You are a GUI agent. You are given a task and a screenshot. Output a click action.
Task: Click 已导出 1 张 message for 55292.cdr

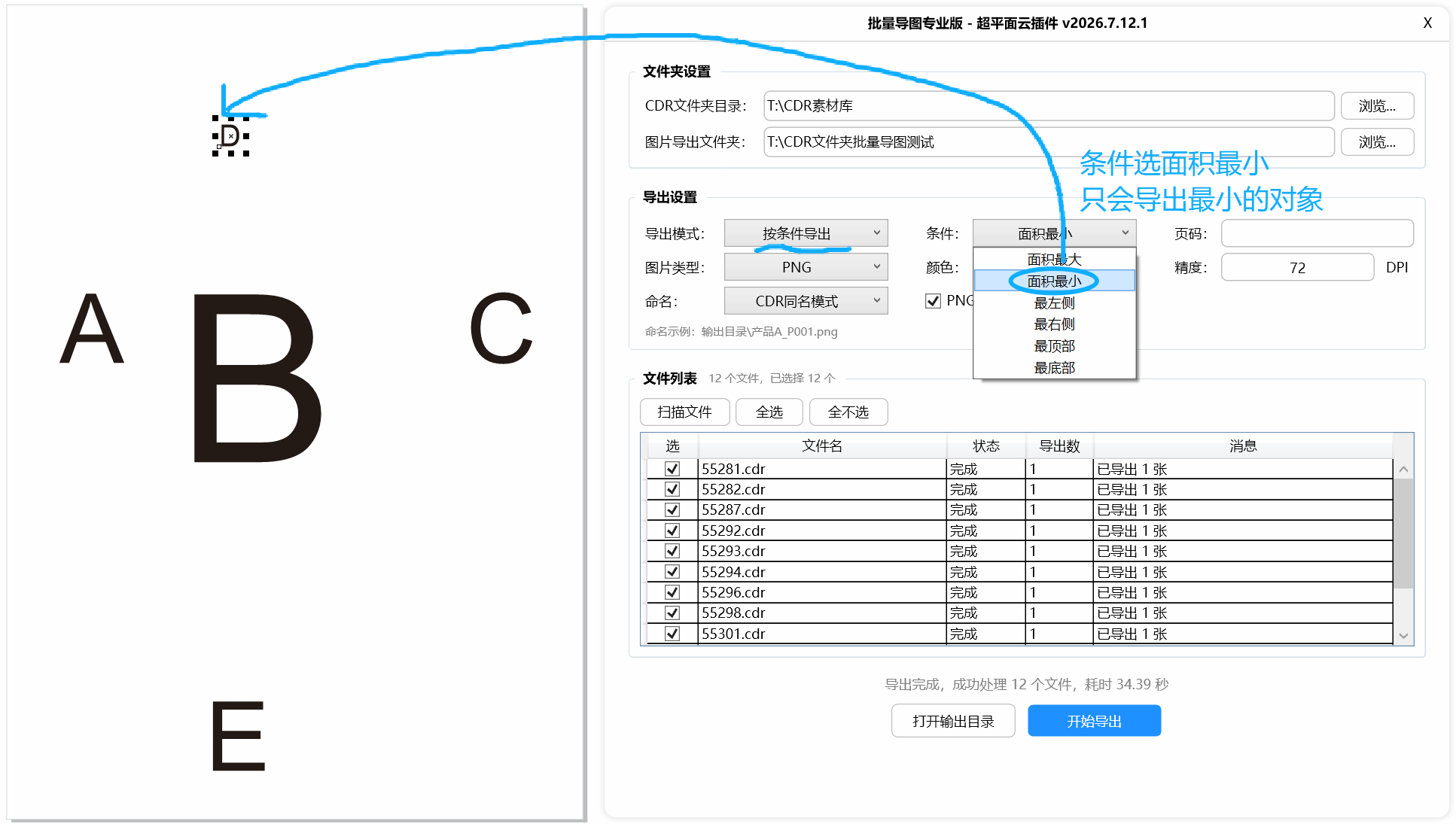pyautogui.click(x=1132, y=531)
